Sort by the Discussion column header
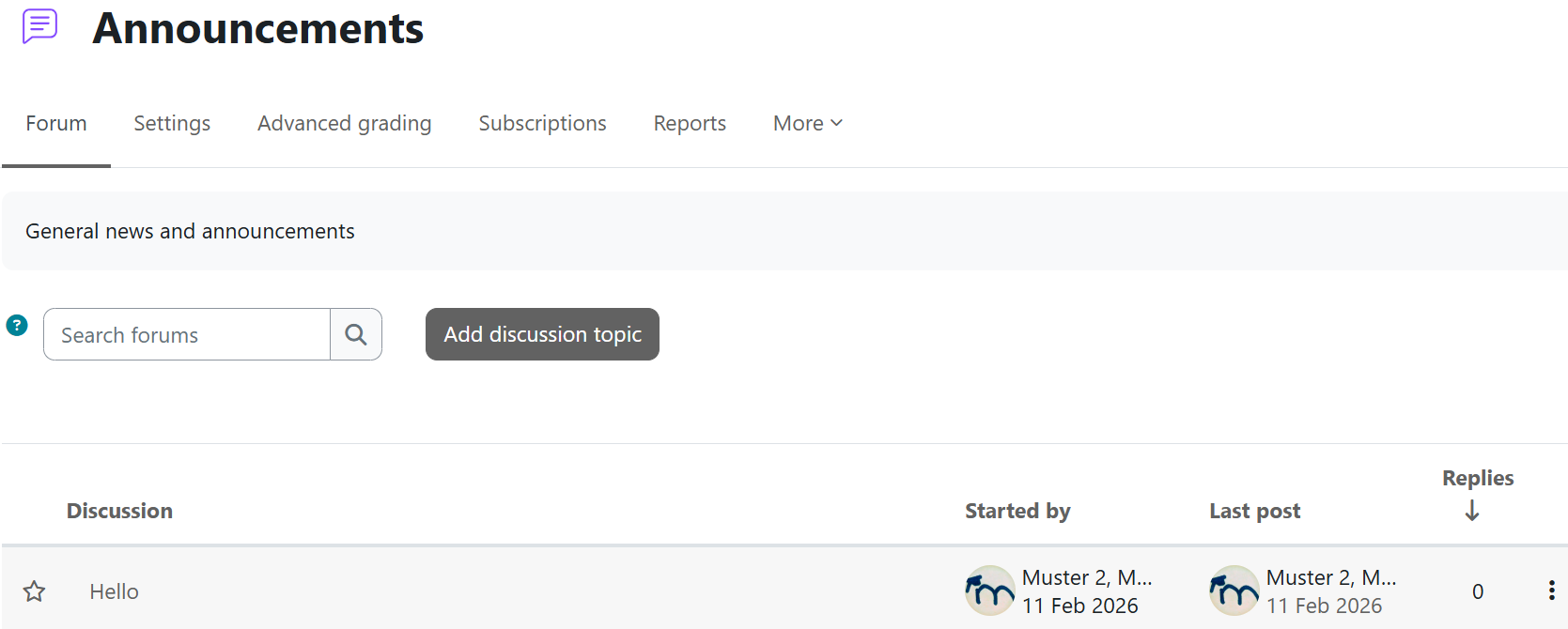 point(119,511)
